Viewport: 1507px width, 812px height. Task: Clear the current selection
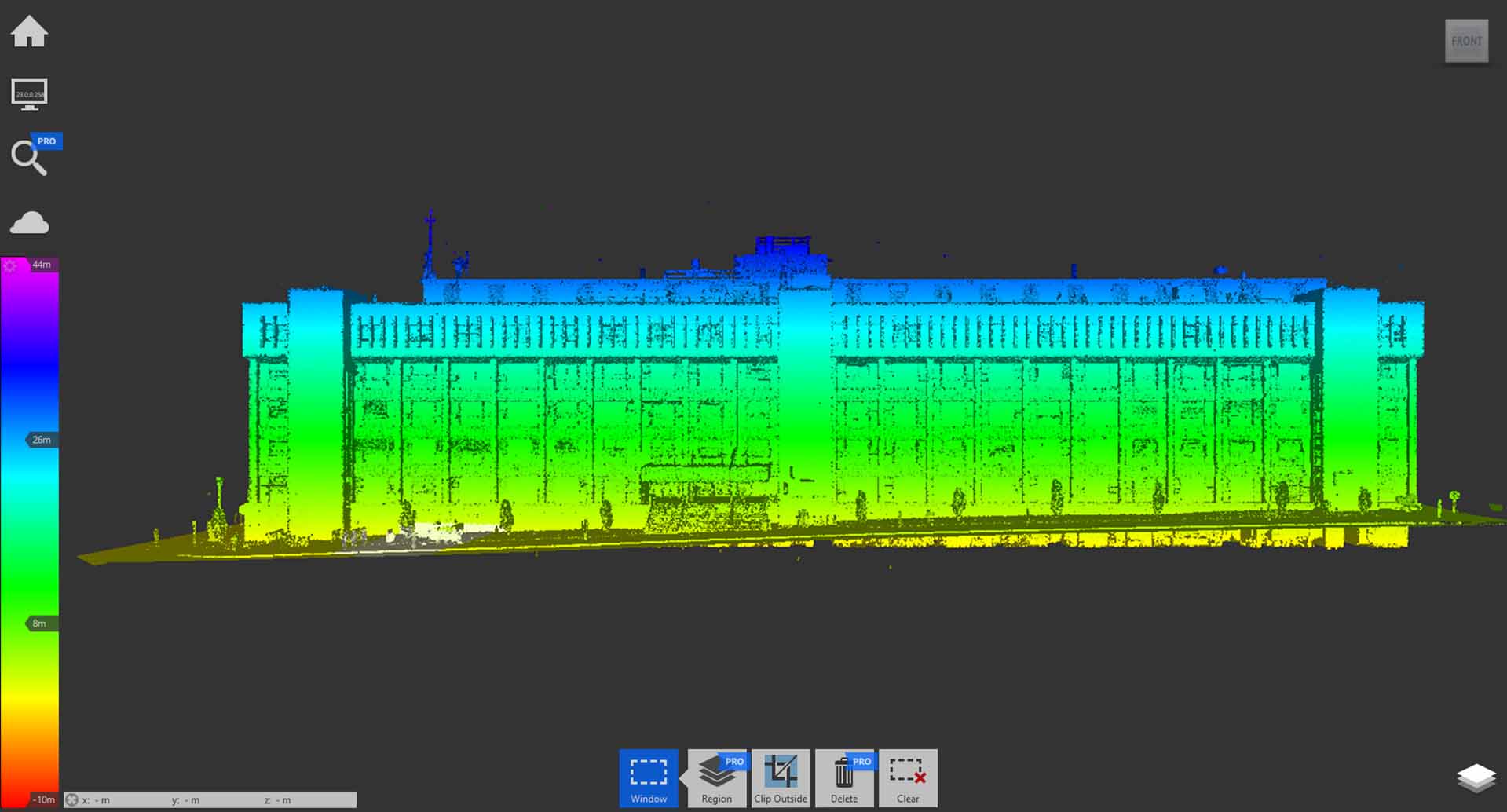[907, 777]
